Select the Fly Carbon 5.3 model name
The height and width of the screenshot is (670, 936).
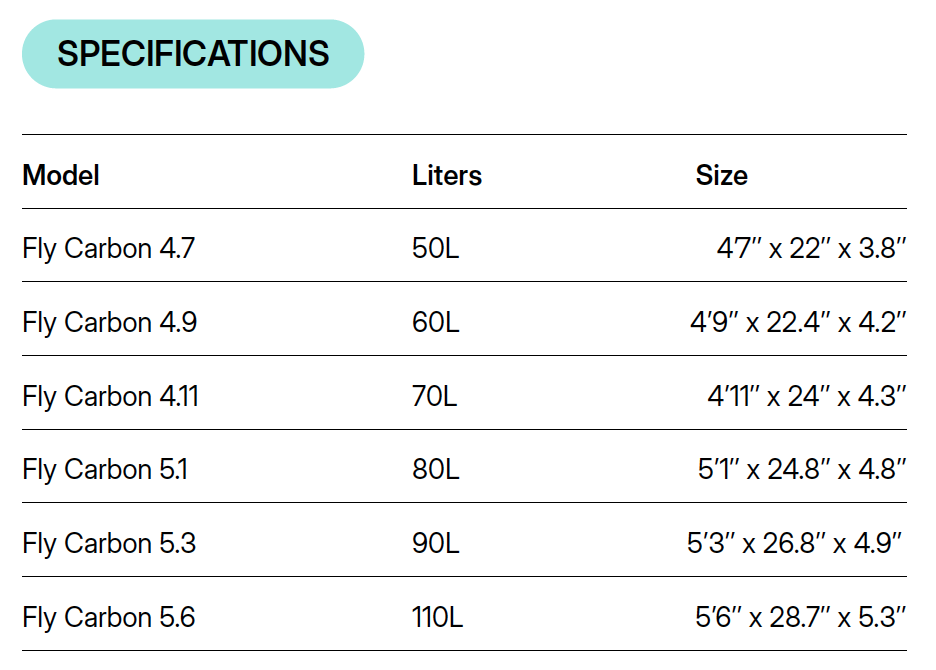click(x=109, y=543)
